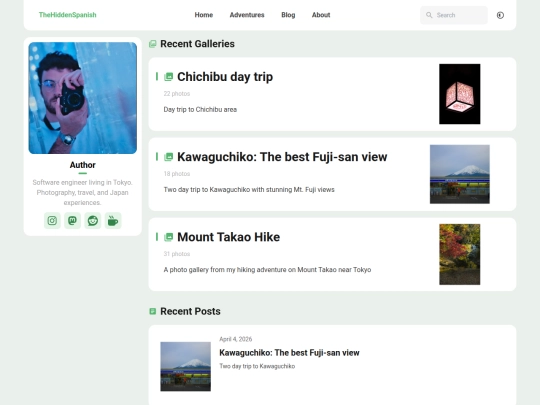
Task: Open the Blog navigation link
Action: tap(288, 15)
